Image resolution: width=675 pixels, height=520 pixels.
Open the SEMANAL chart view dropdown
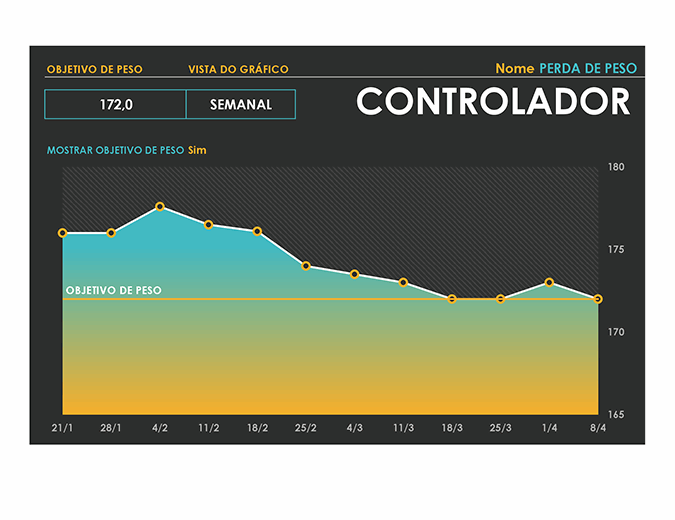click(241, 105)
